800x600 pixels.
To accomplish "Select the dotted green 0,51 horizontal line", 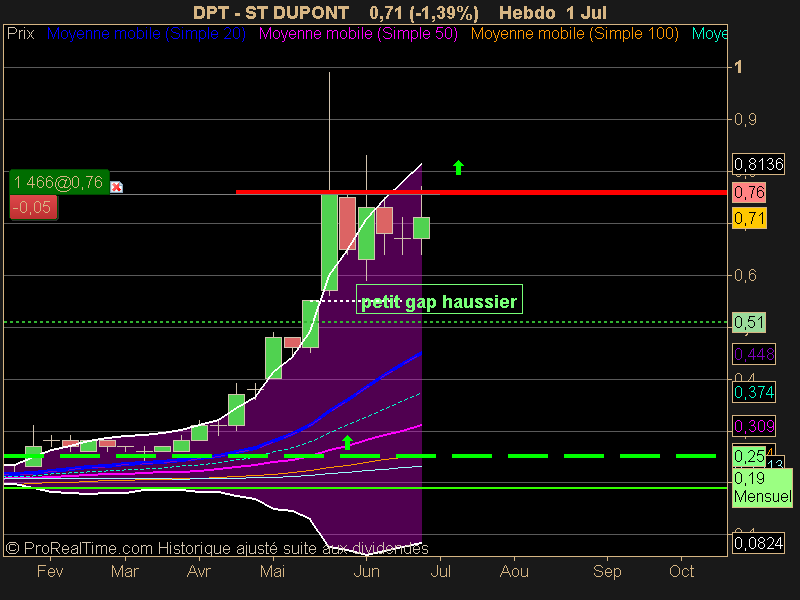I will tap(365, 322).
